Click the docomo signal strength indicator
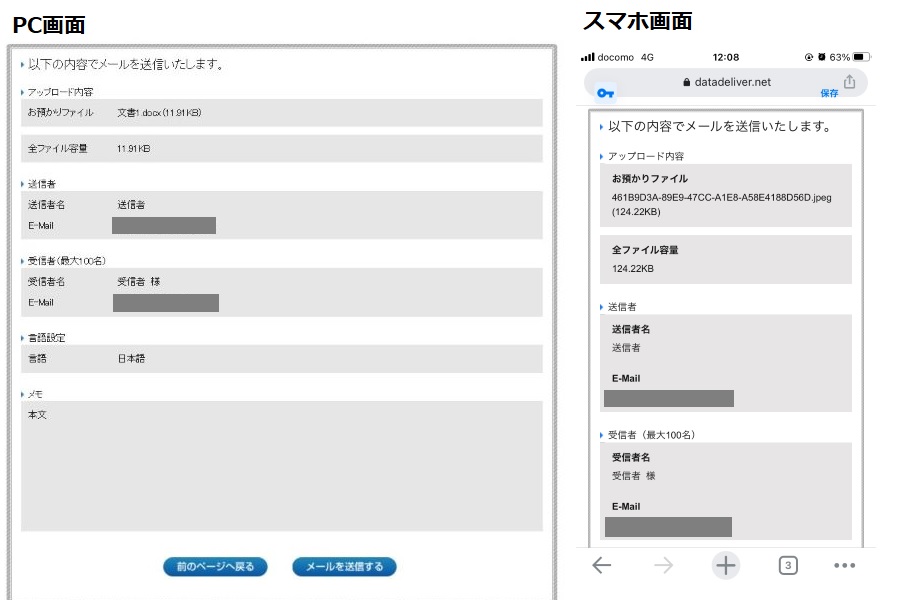The width and height of the screenshot is (900, 600). 587,57
